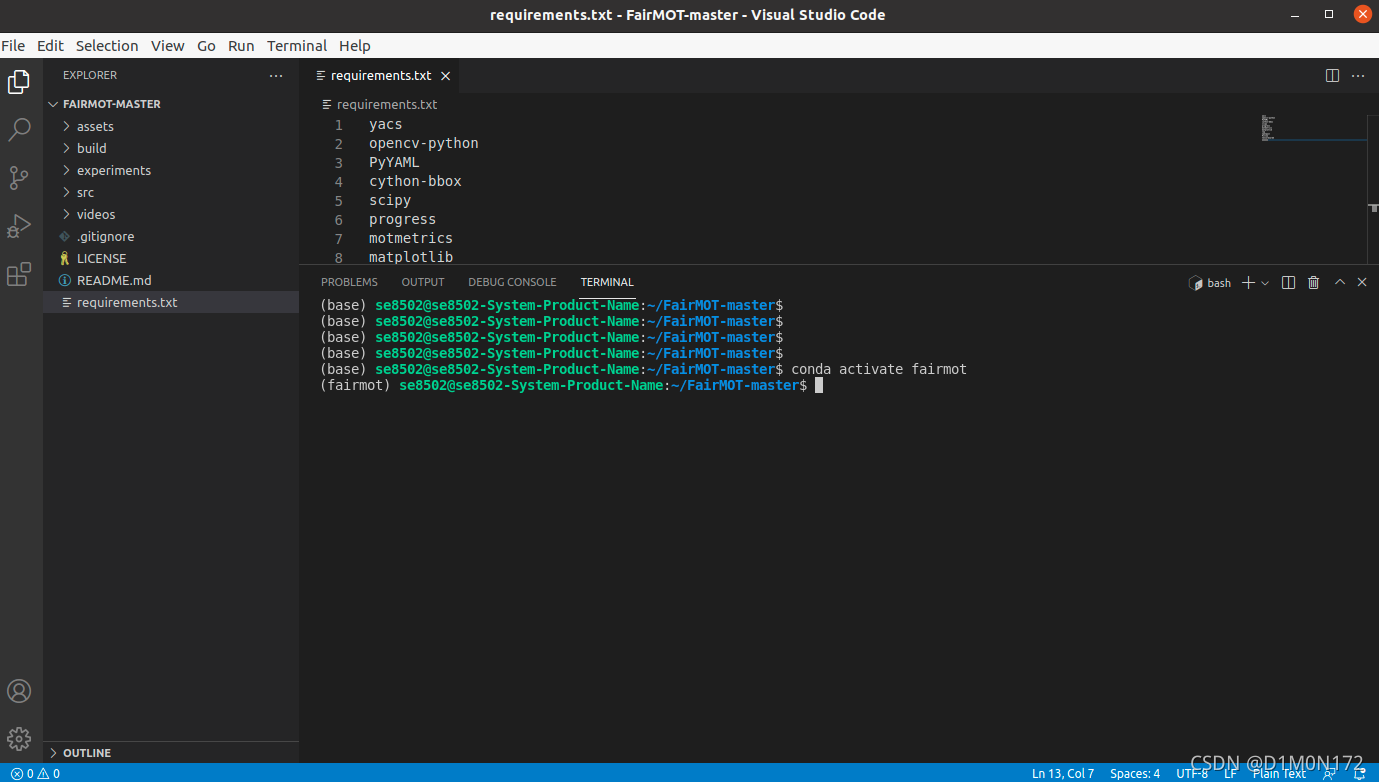Change encoding via UTF-8 status item
This screenshot has height=782, width=1379.
(x=1191, y=773)
